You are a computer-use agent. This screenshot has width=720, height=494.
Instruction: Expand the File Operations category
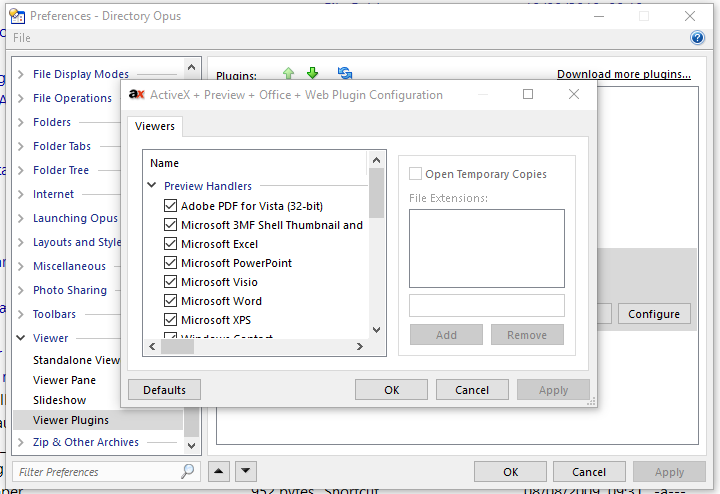21,98
